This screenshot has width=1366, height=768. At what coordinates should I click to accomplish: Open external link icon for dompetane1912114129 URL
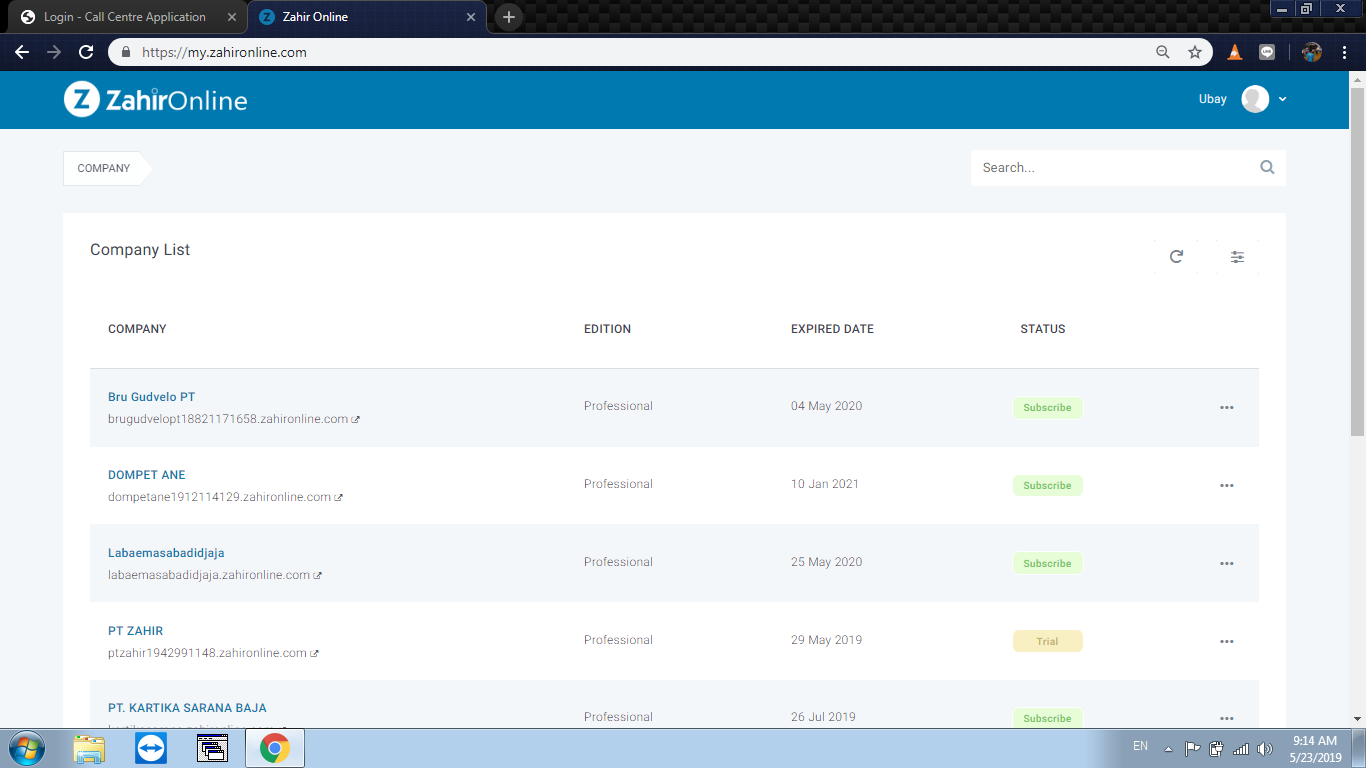click(339, 498)
